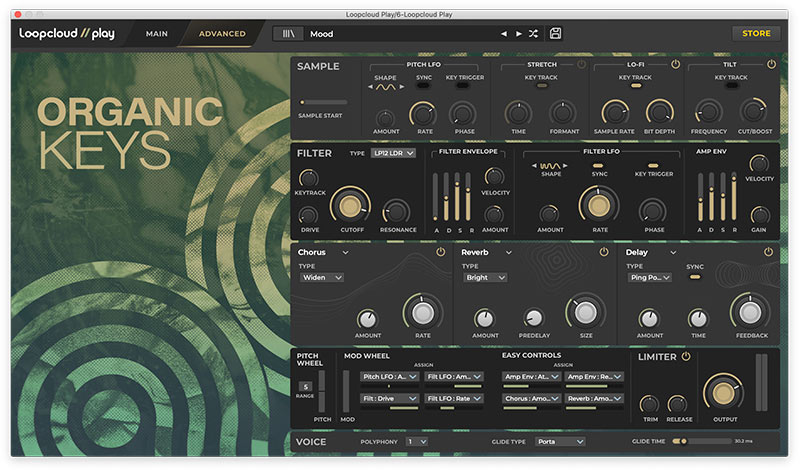Select previous Pitch LFO shape arrow
800x470 pixels.
[370, 87]
